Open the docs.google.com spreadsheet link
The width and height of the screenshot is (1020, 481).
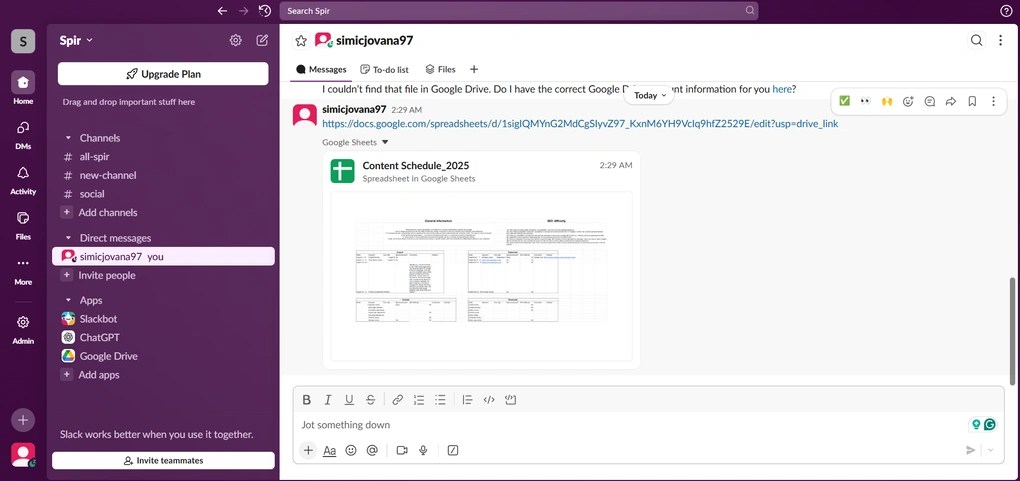click(580, 123)
